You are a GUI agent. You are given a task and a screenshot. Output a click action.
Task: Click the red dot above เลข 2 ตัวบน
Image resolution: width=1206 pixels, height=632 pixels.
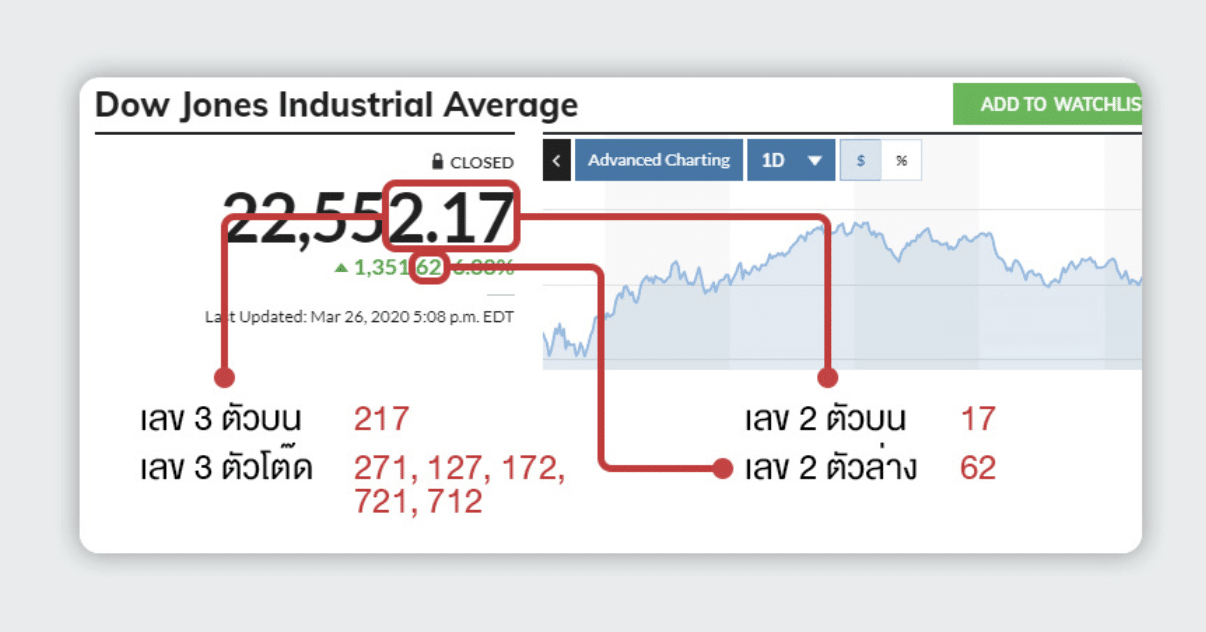tap(827, 377)
